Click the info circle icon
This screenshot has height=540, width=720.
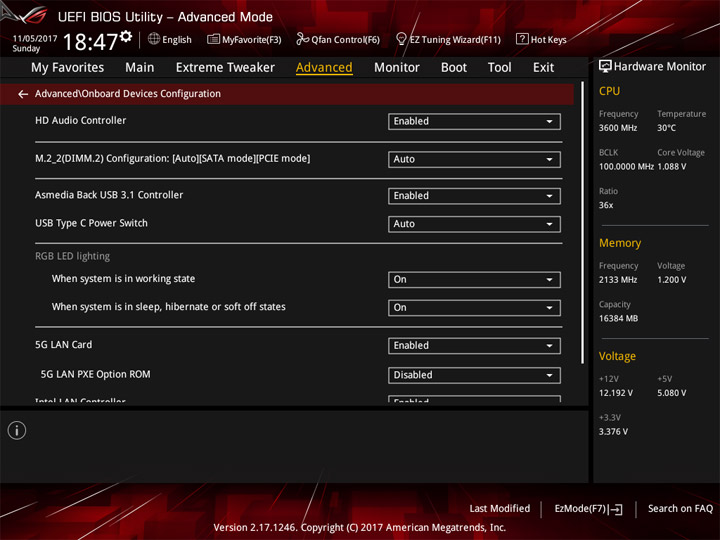17,430
